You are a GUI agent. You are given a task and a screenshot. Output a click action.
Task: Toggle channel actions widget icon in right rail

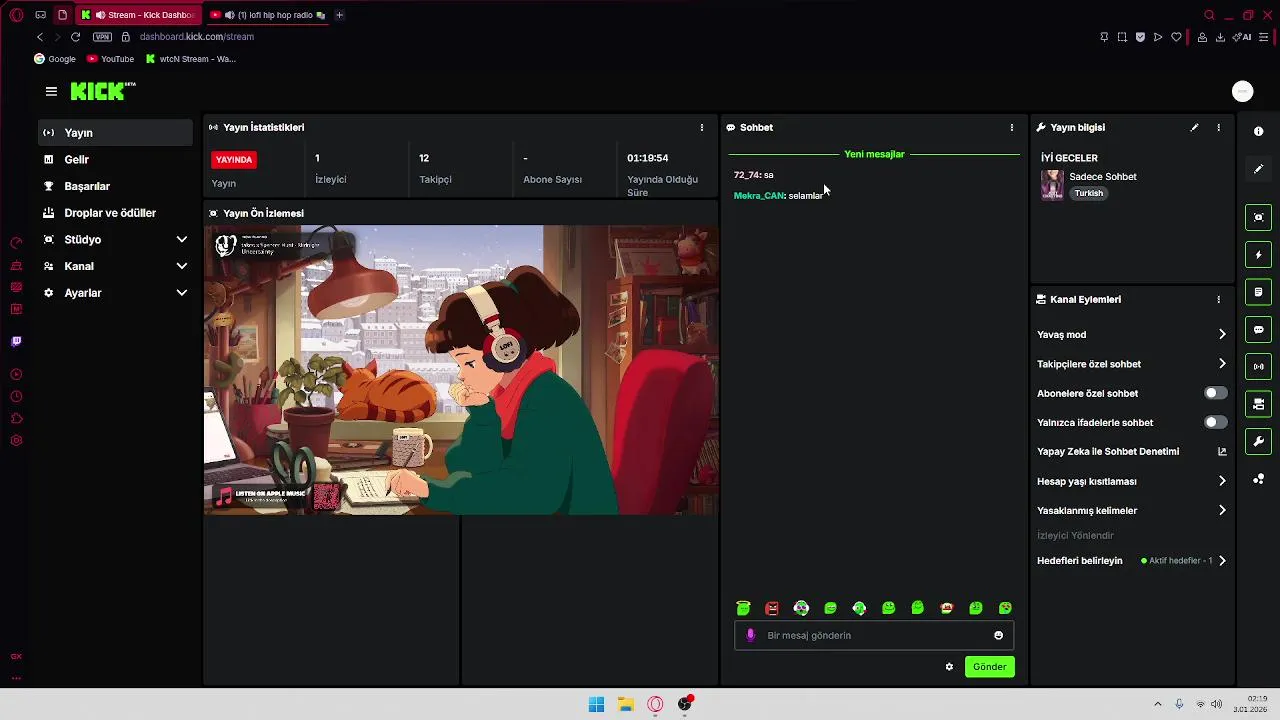[x=1258, y=404]
